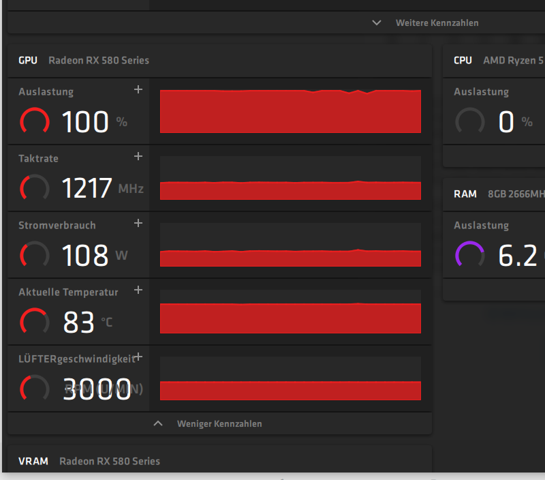Viewport: 545px width, 480px height.
Task: Click the plus icon beside LÜFTERgeschwindigkeit
Action: pos(139,357)
